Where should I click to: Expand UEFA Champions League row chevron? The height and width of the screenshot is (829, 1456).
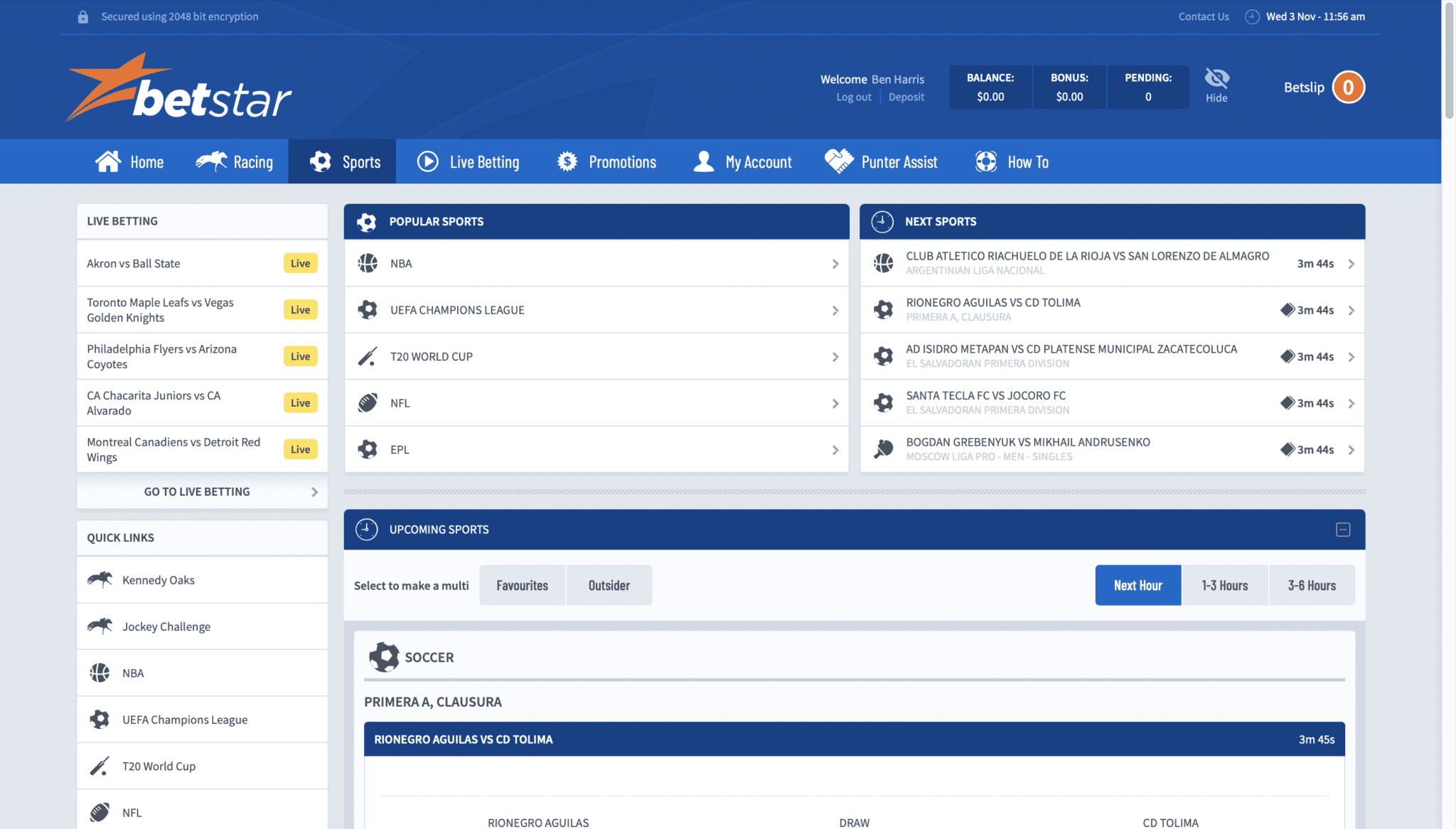pyautogui.click(x=835, y=311)
